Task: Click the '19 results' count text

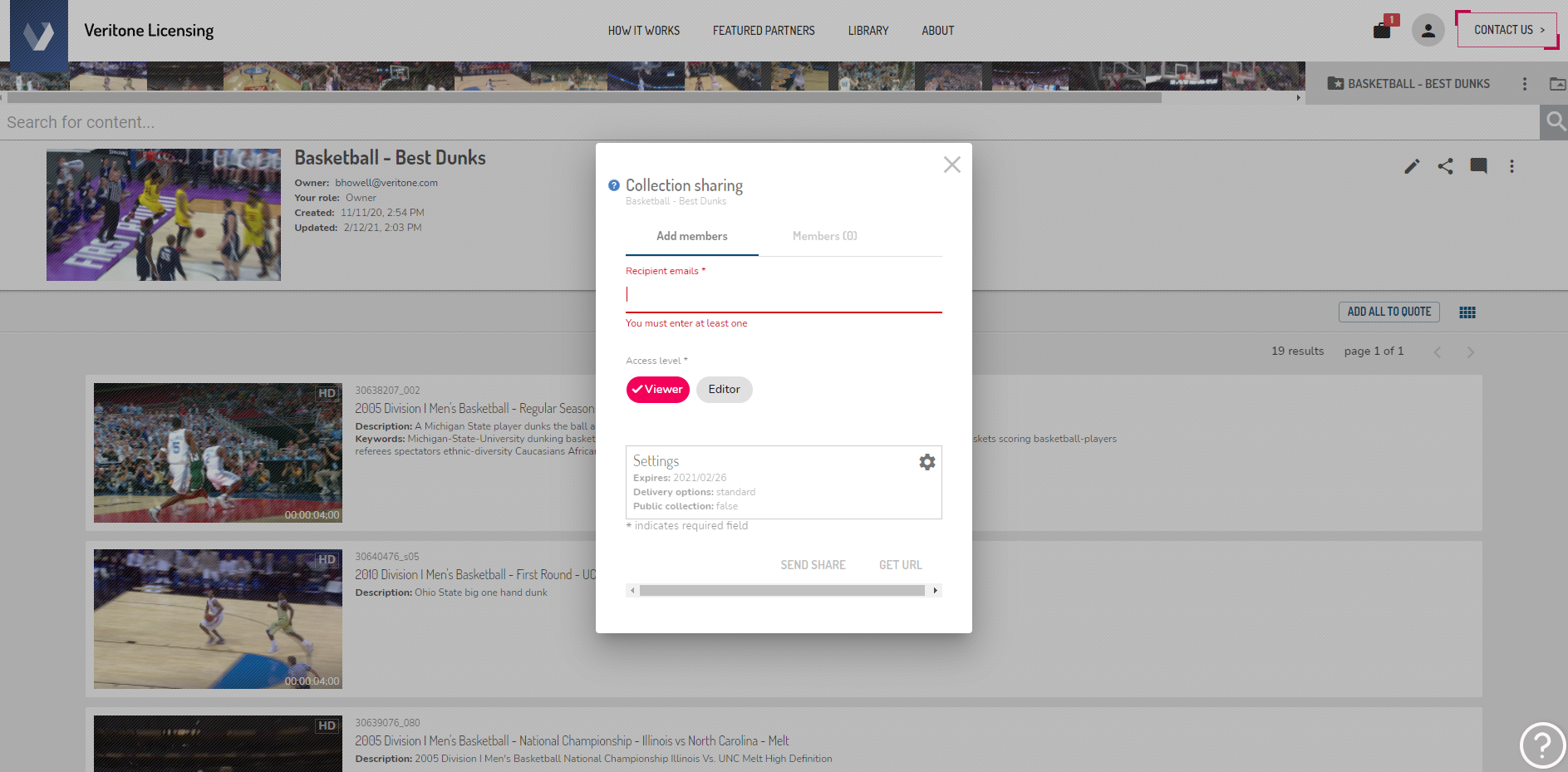Action: (1297, 352)
